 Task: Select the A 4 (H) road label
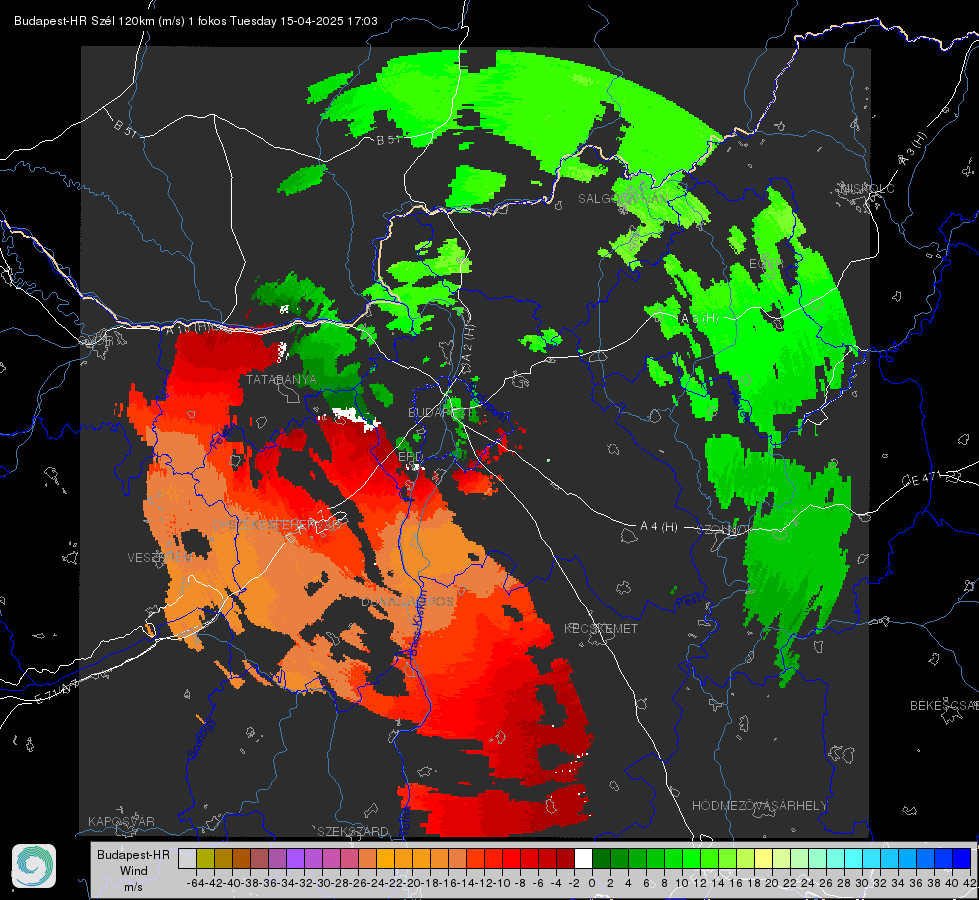pos(659,527)
